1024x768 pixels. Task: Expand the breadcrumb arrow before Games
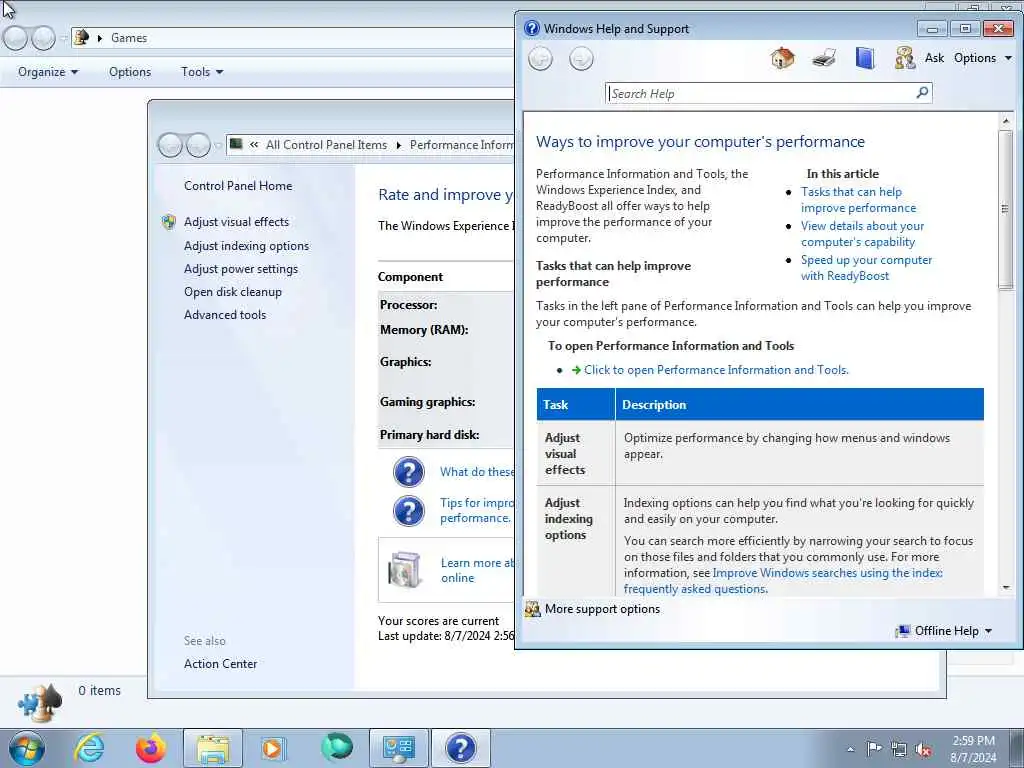pos(100,38)
